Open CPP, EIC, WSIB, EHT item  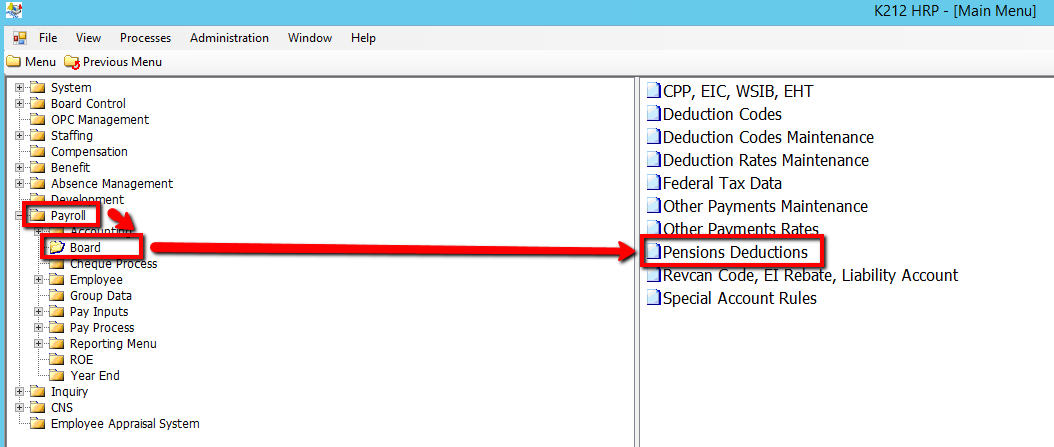(x=738, y=91)
